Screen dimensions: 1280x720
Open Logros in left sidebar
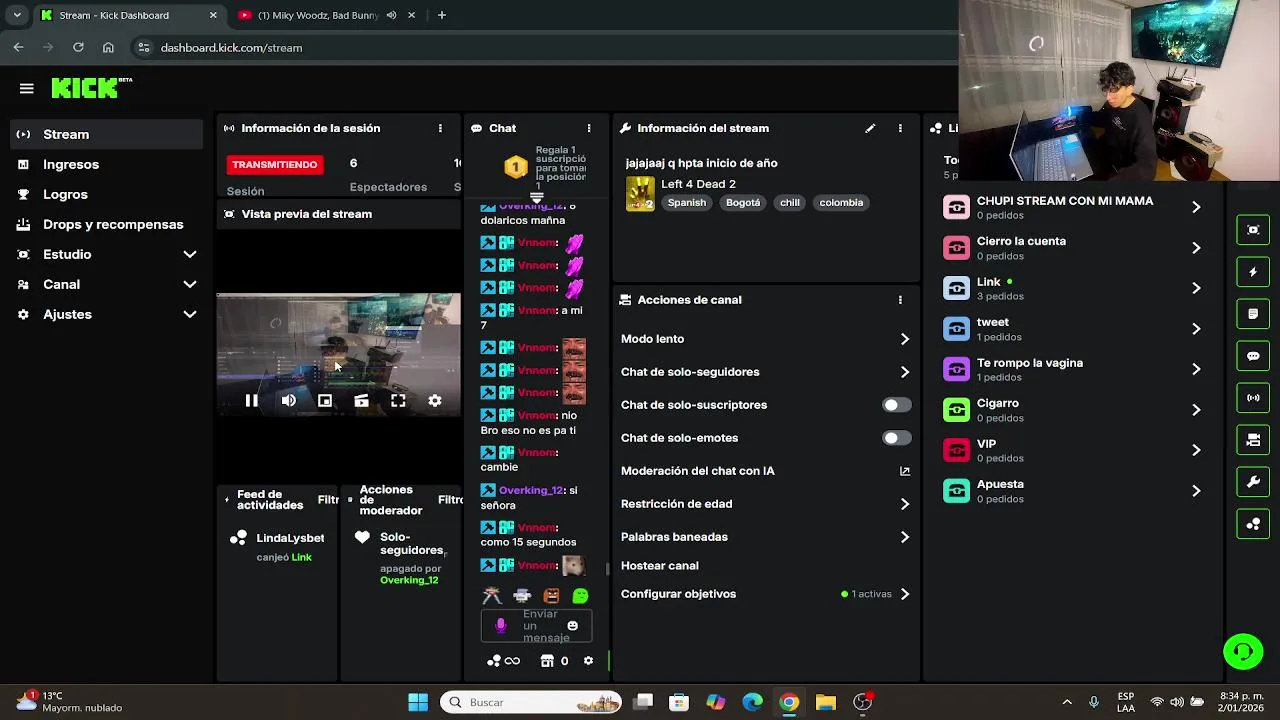tap(107, 194)
